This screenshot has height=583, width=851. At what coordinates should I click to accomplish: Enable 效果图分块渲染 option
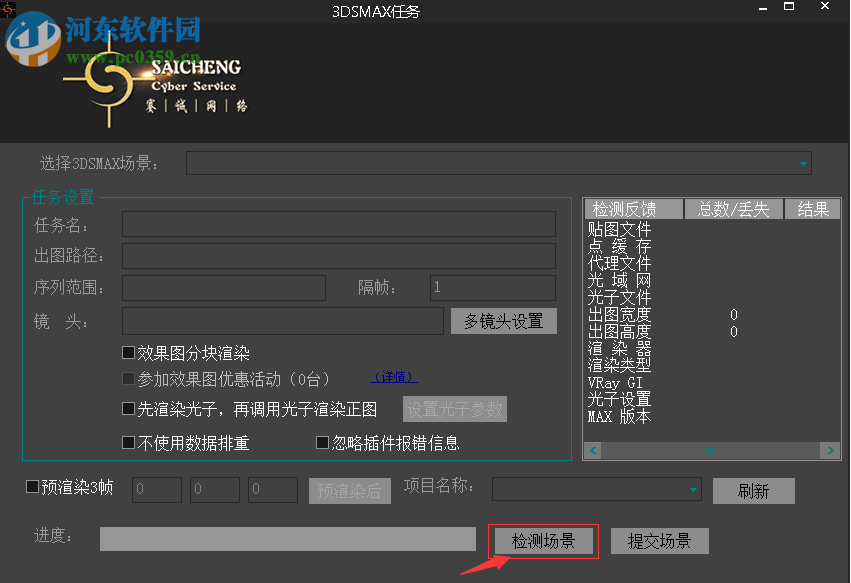tap(128, 352)
